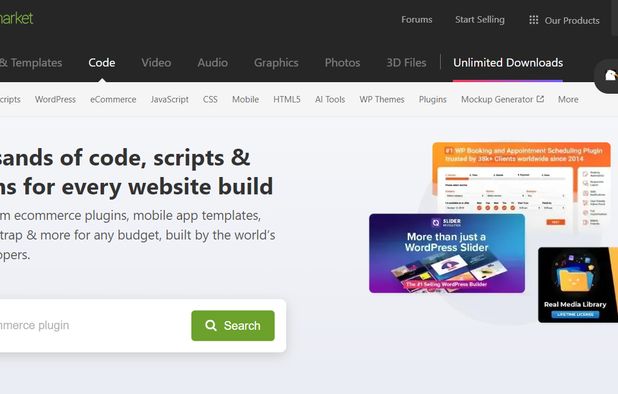The width and height of the screenshot is (618, 394).
Task: Open the 3D Files category
Action: point(406,63)
